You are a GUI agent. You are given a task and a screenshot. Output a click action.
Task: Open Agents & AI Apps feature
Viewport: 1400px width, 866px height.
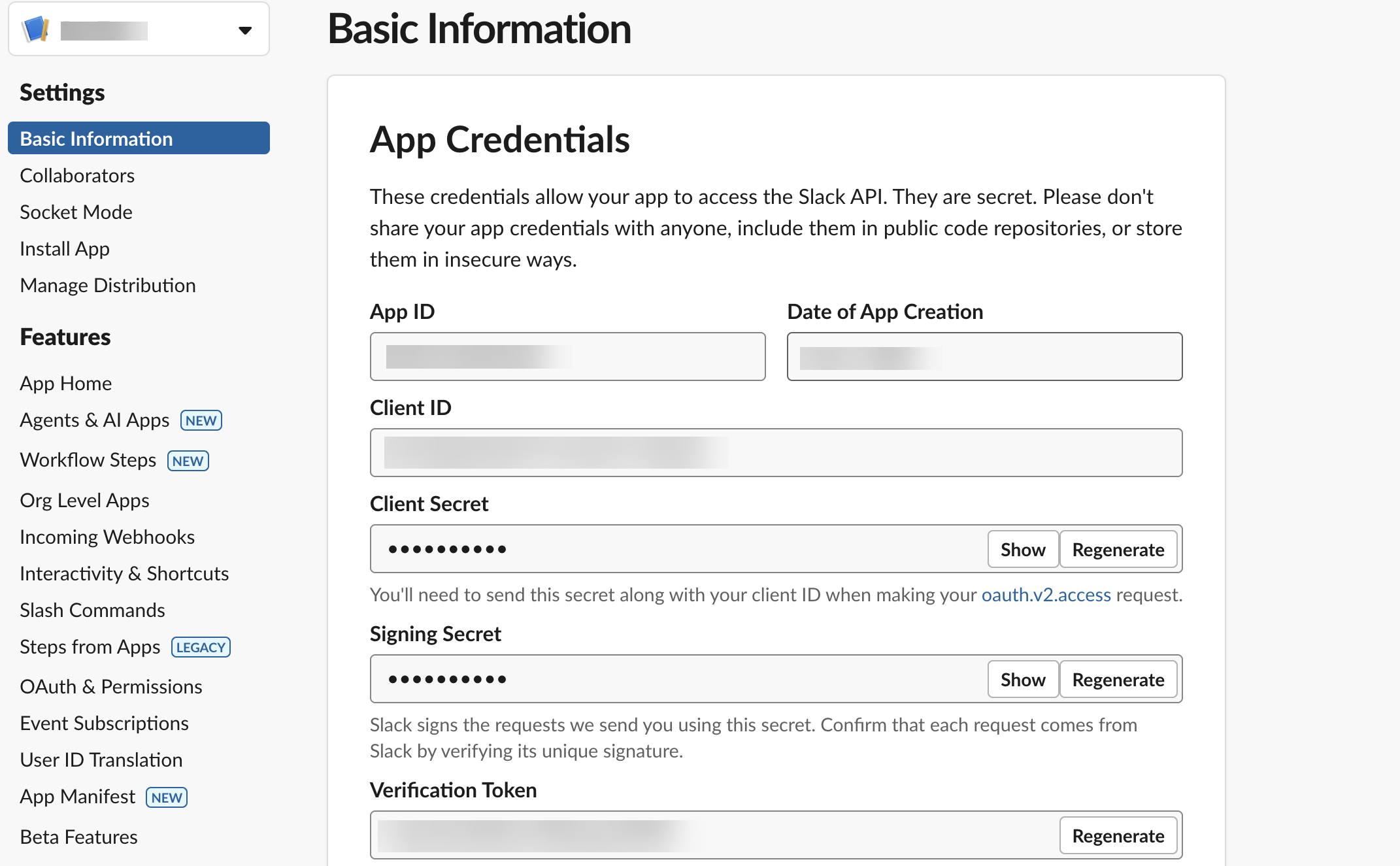pos(95,420)
